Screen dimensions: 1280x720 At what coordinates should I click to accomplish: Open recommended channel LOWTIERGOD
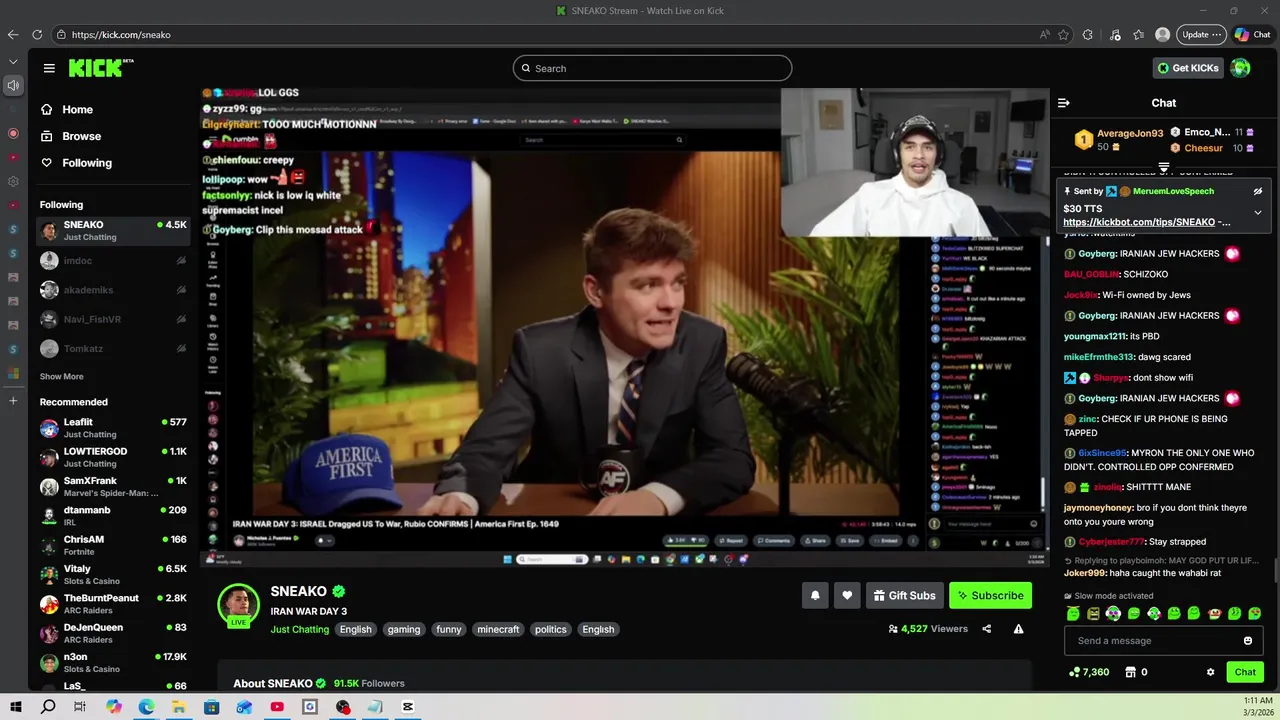click(x=113, y=457)
